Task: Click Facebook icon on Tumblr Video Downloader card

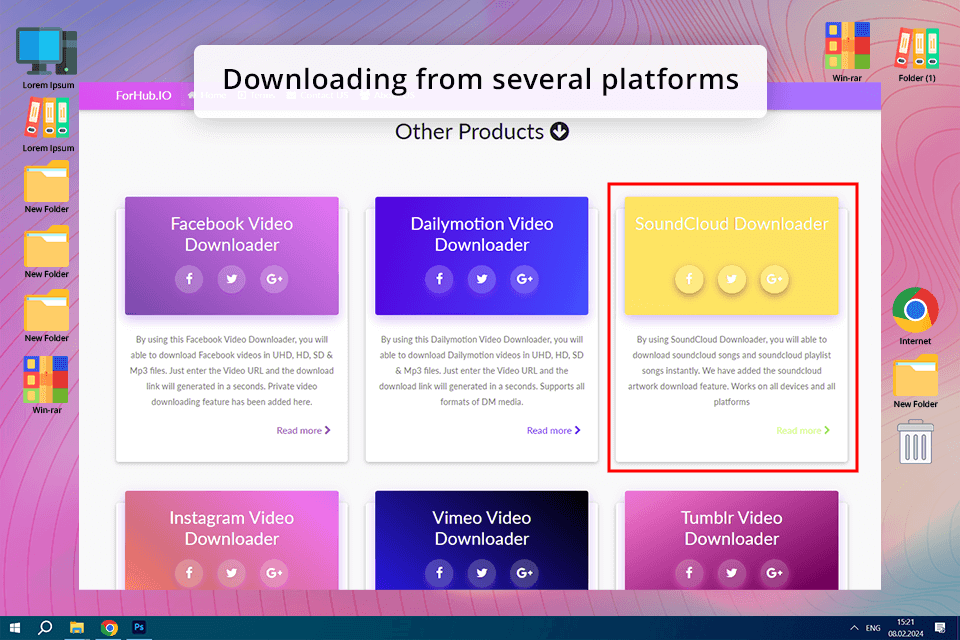Action: tap(689, 573)
